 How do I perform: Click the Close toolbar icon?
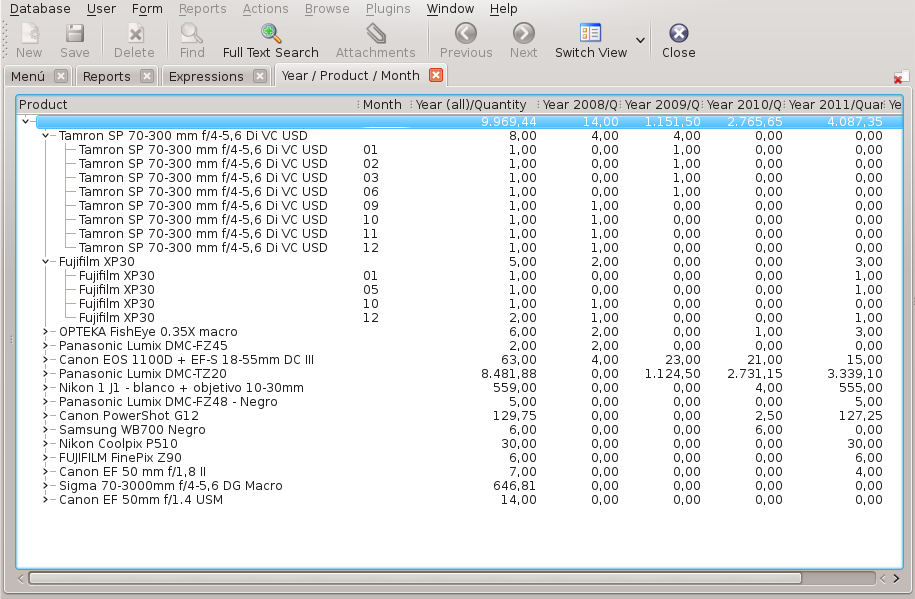[x=679, y=33]
